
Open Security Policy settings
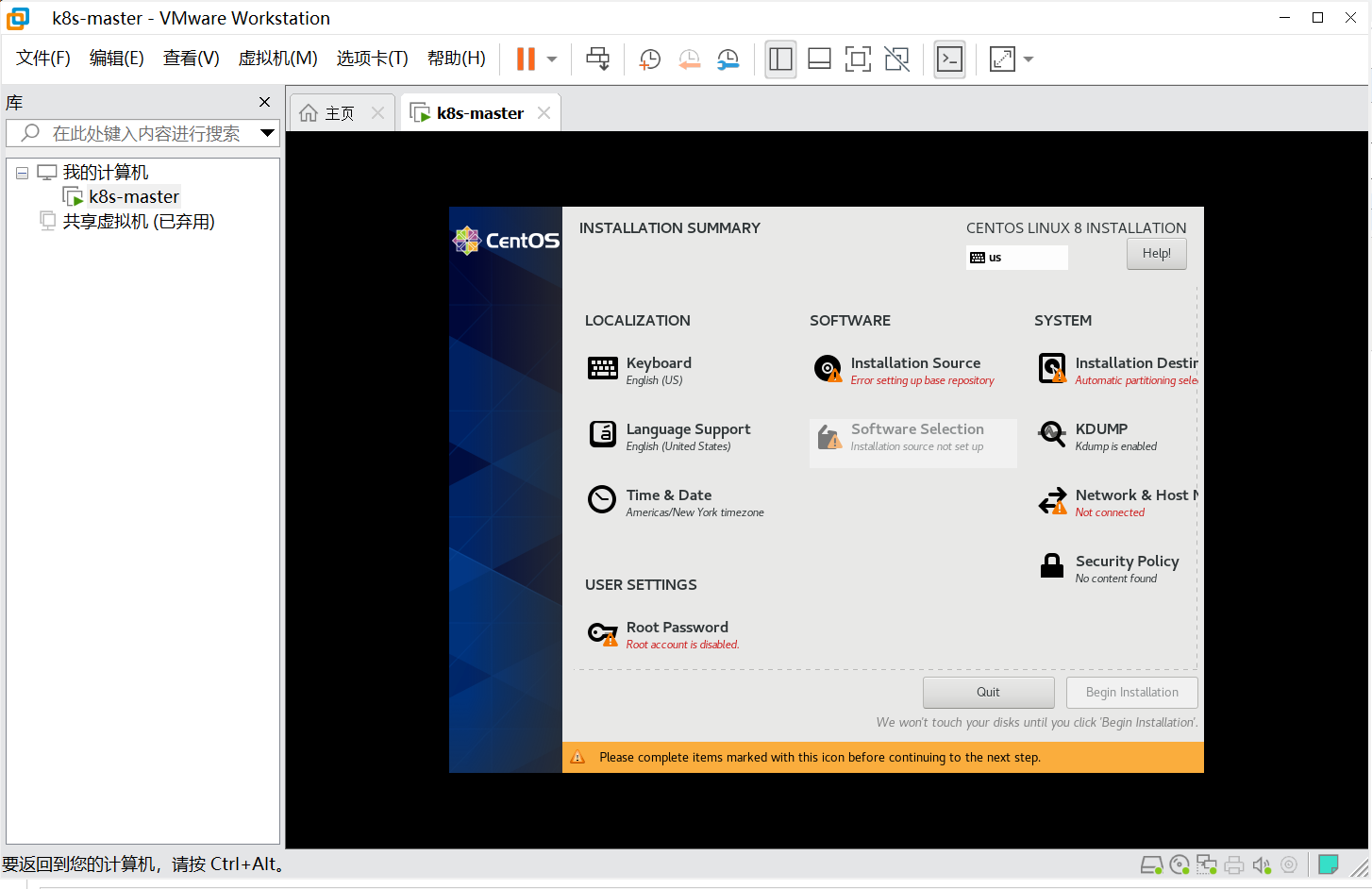1109,568
